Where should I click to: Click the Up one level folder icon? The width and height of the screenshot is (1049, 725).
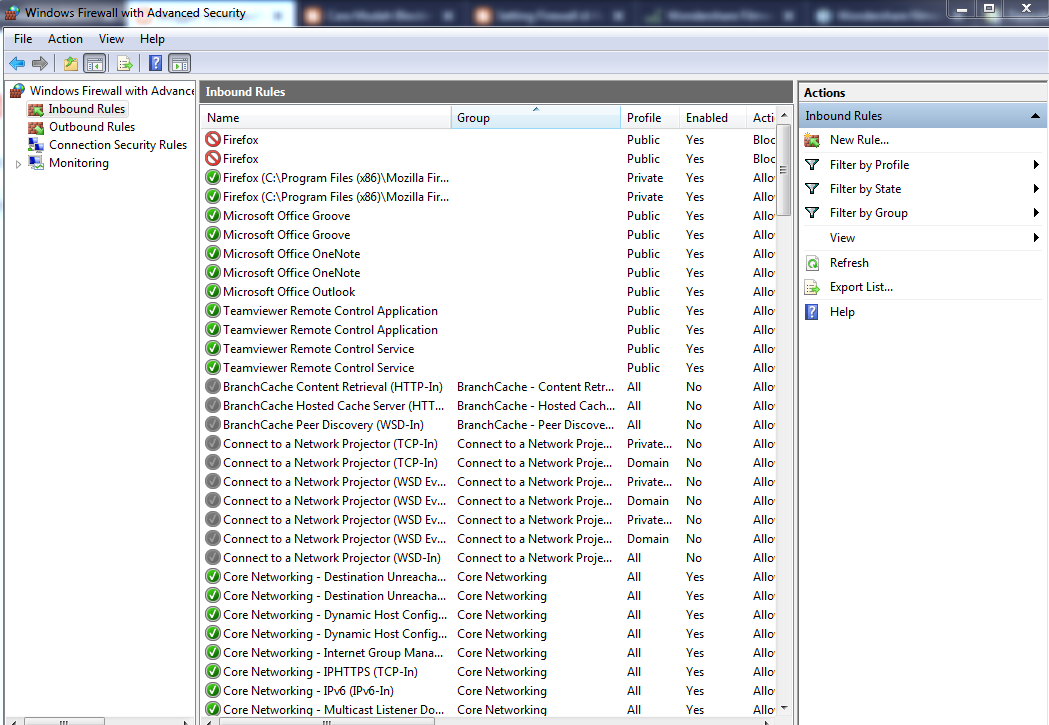click(70, 64)
